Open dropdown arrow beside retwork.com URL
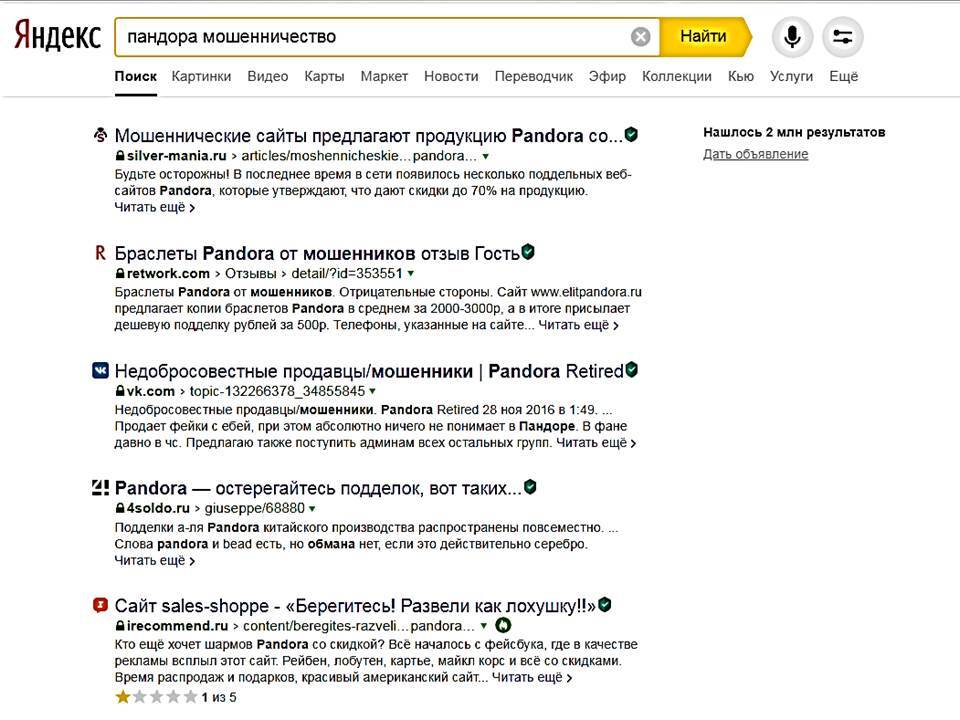960x720 pixels. click(x=411, y=273)
